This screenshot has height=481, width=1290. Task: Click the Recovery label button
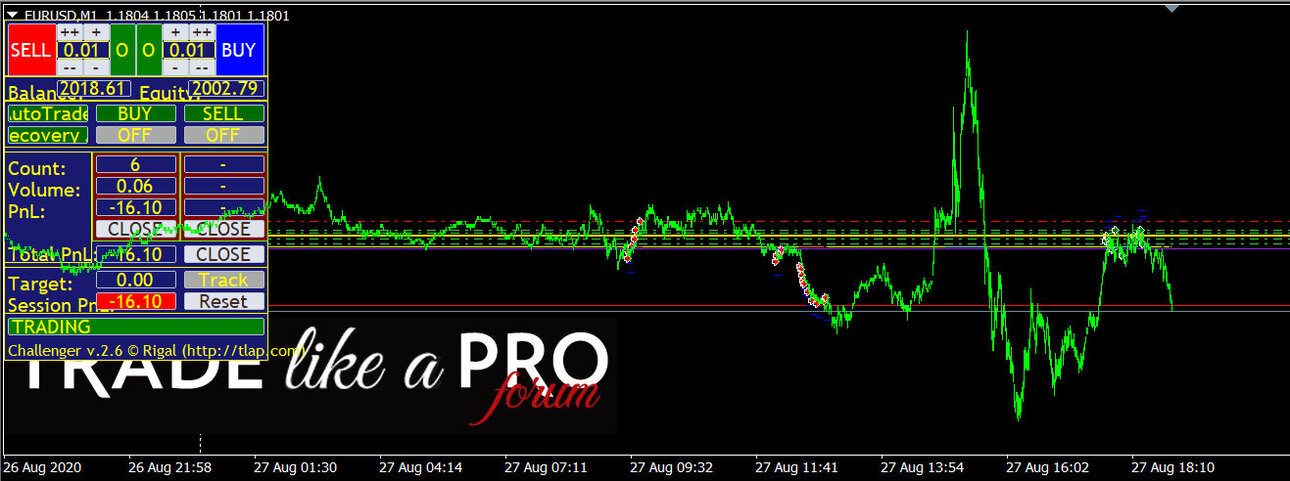(x=48, y=135)
